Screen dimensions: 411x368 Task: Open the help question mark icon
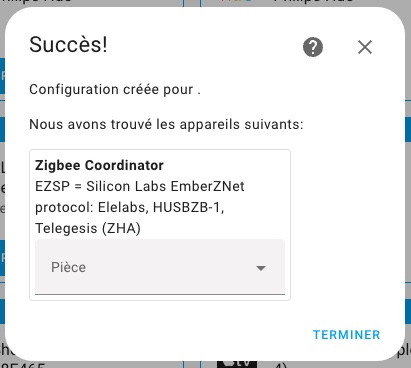(x=313, y=47)
